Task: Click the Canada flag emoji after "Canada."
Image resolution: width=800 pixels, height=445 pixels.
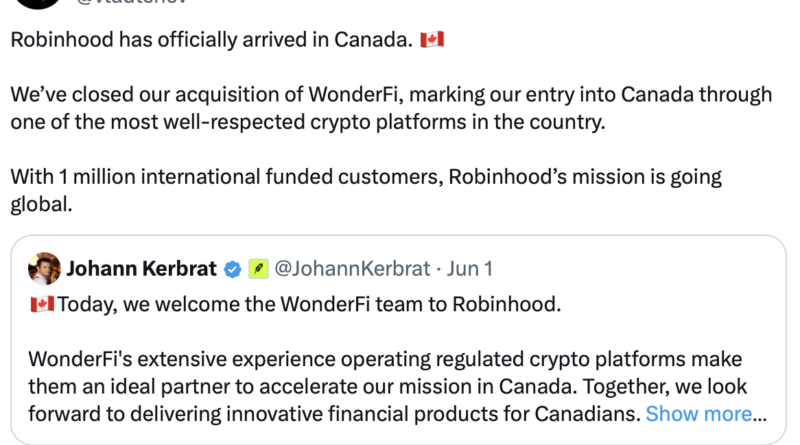Action: pos(432,39)
